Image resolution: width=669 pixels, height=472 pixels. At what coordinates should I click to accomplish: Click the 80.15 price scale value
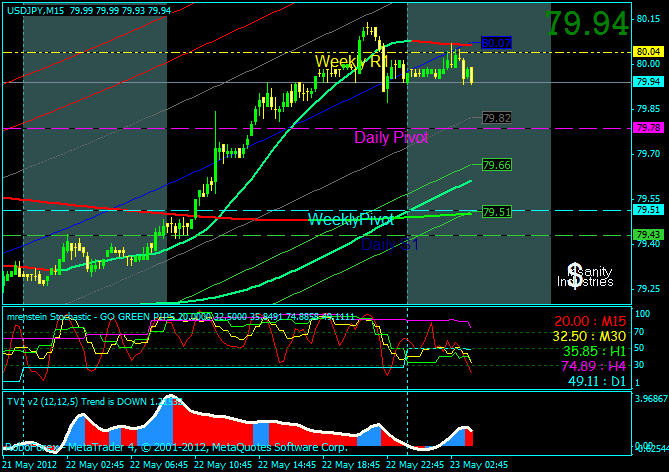[x=648, y=19]
